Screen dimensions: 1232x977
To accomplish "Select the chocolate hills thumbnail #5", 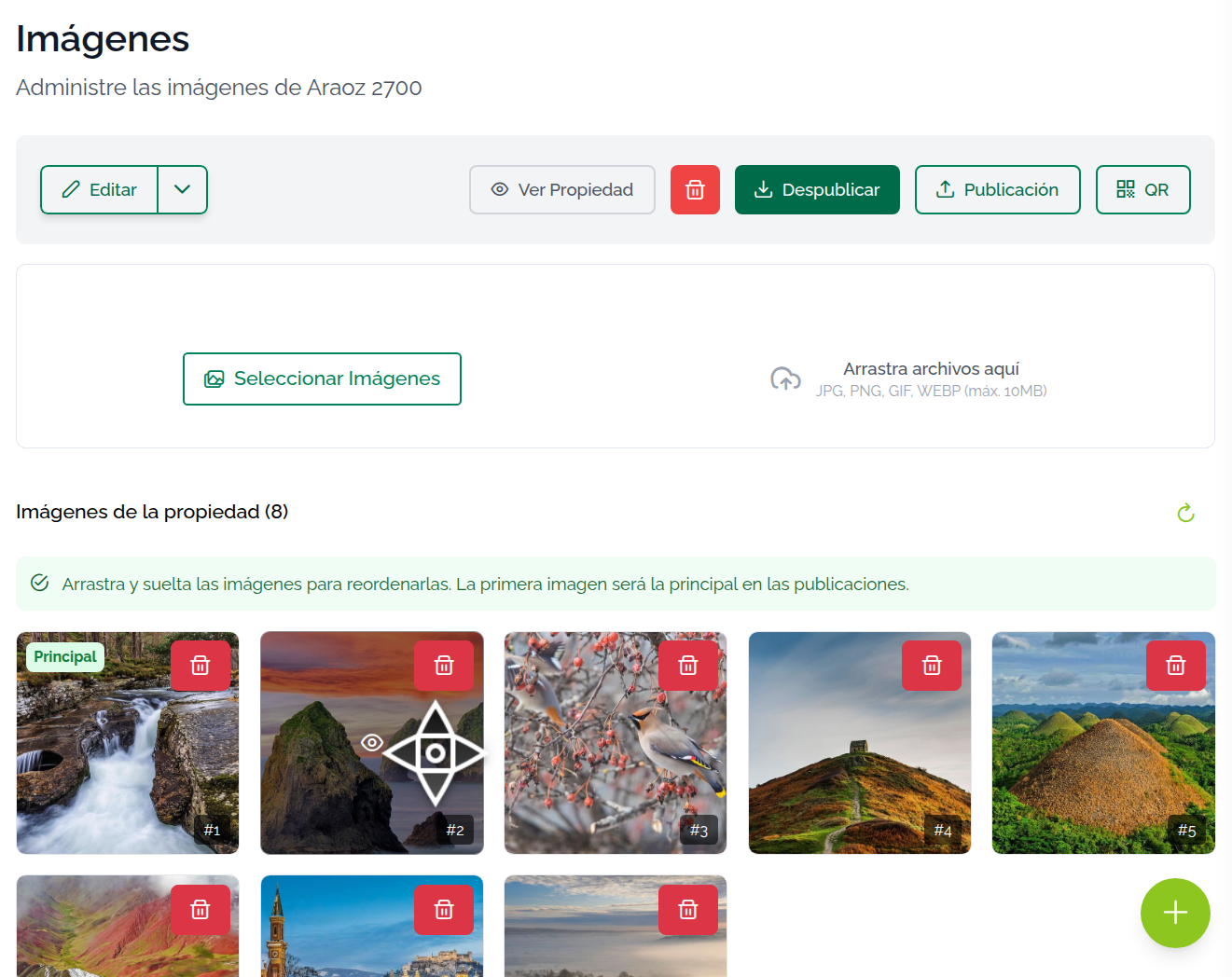I will click(1103, 743).
